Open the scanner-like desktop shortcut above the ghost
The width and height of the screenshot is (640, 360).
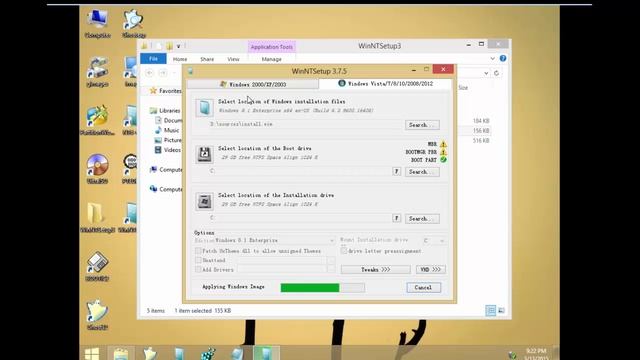pyautogui.click(x=98, y=266)
